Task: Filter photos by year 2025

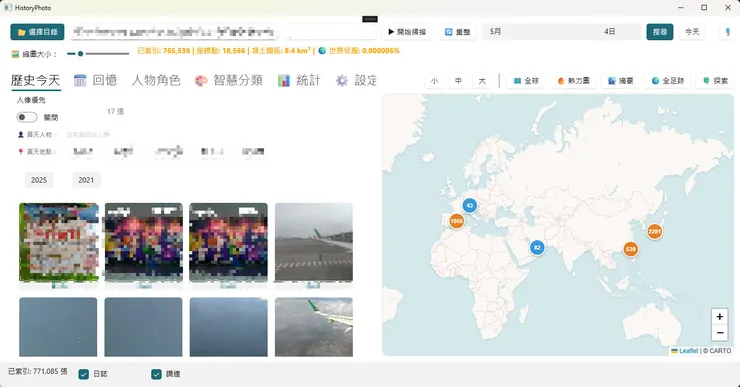Action: tap(39, 180)
